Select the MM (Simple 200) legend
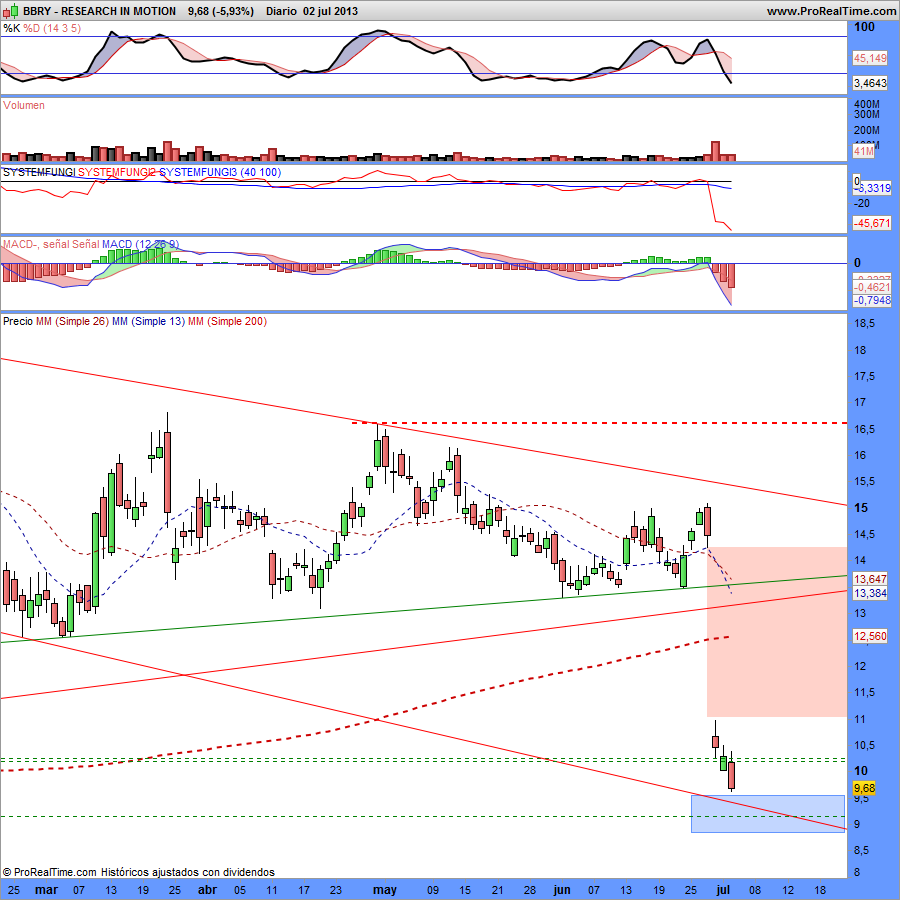Viewport: 900px width, 900px height. [227, 321]
